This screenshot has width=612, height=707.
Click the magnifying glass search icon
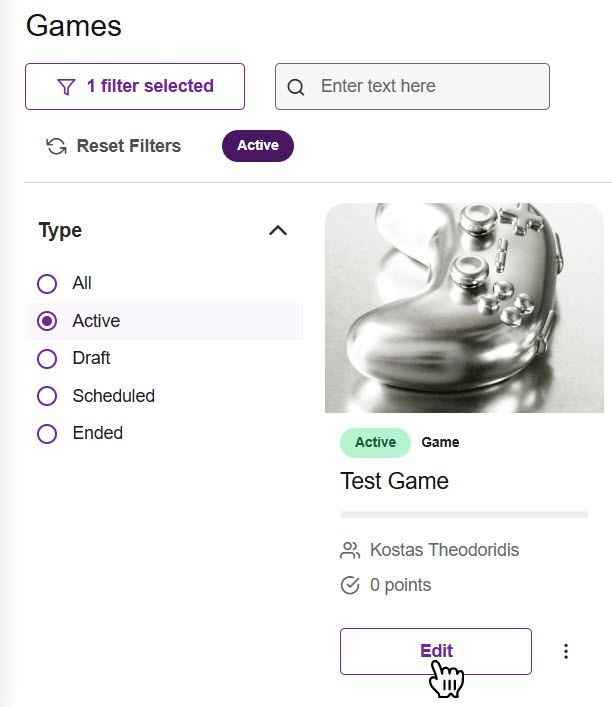coord(296,87)
